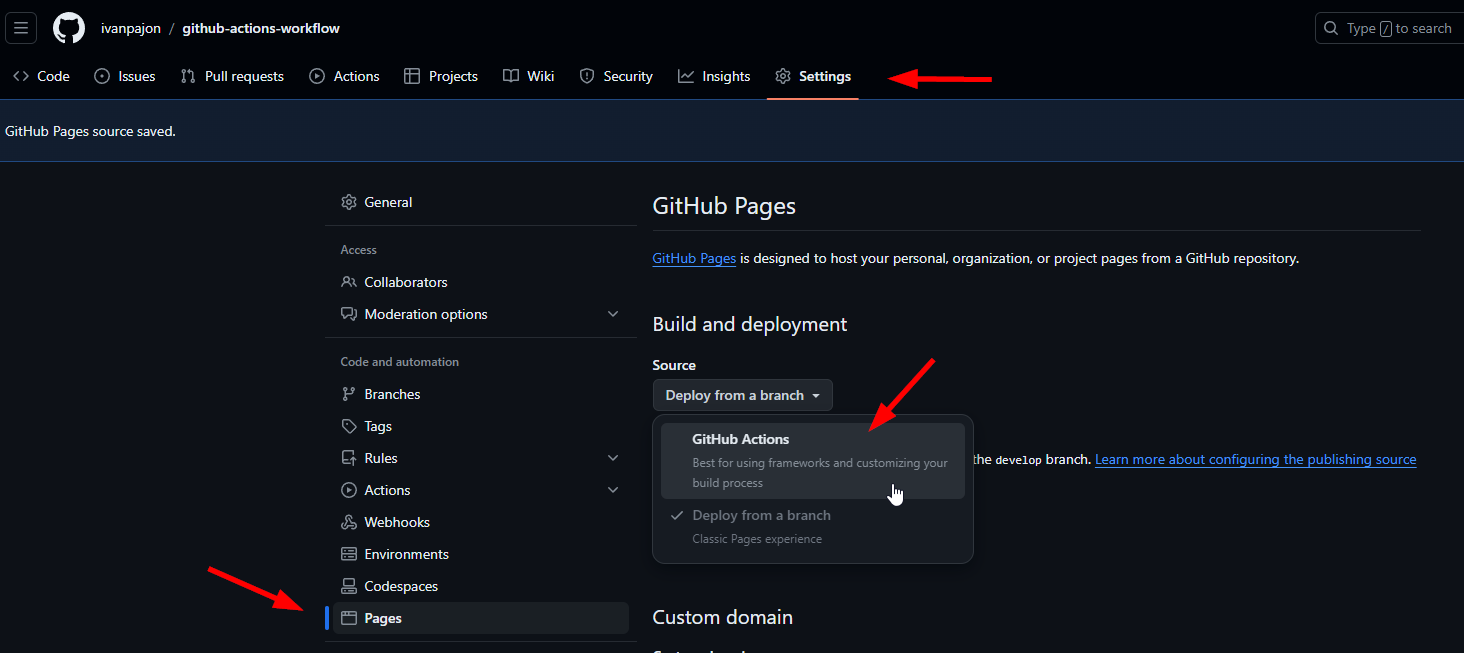Image resolution: width=1464 pixels, height=653 pixels.
Task: Open the Actions tab in repository navigation
Action: tap(345, 76)
